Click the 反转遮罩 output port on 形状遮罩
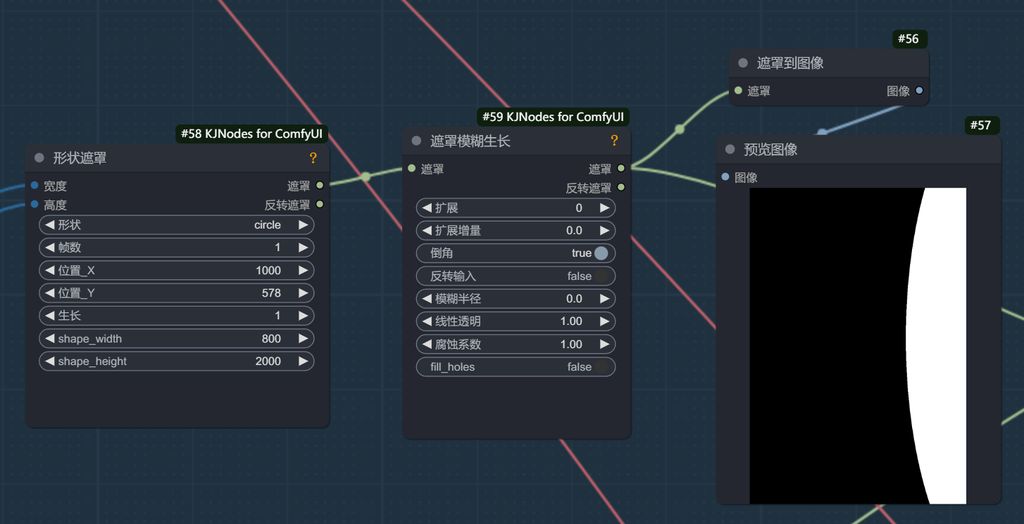This screenshot has width=1024, height=524. point(319,205)
